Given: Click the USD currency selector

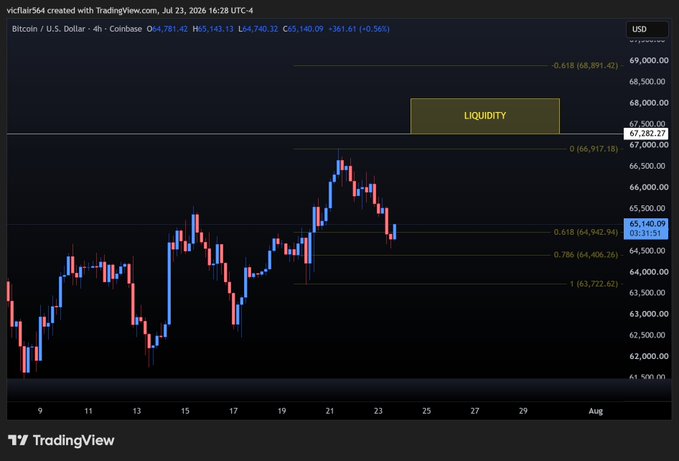Looking at the screenshot, I should pos(647,29).
